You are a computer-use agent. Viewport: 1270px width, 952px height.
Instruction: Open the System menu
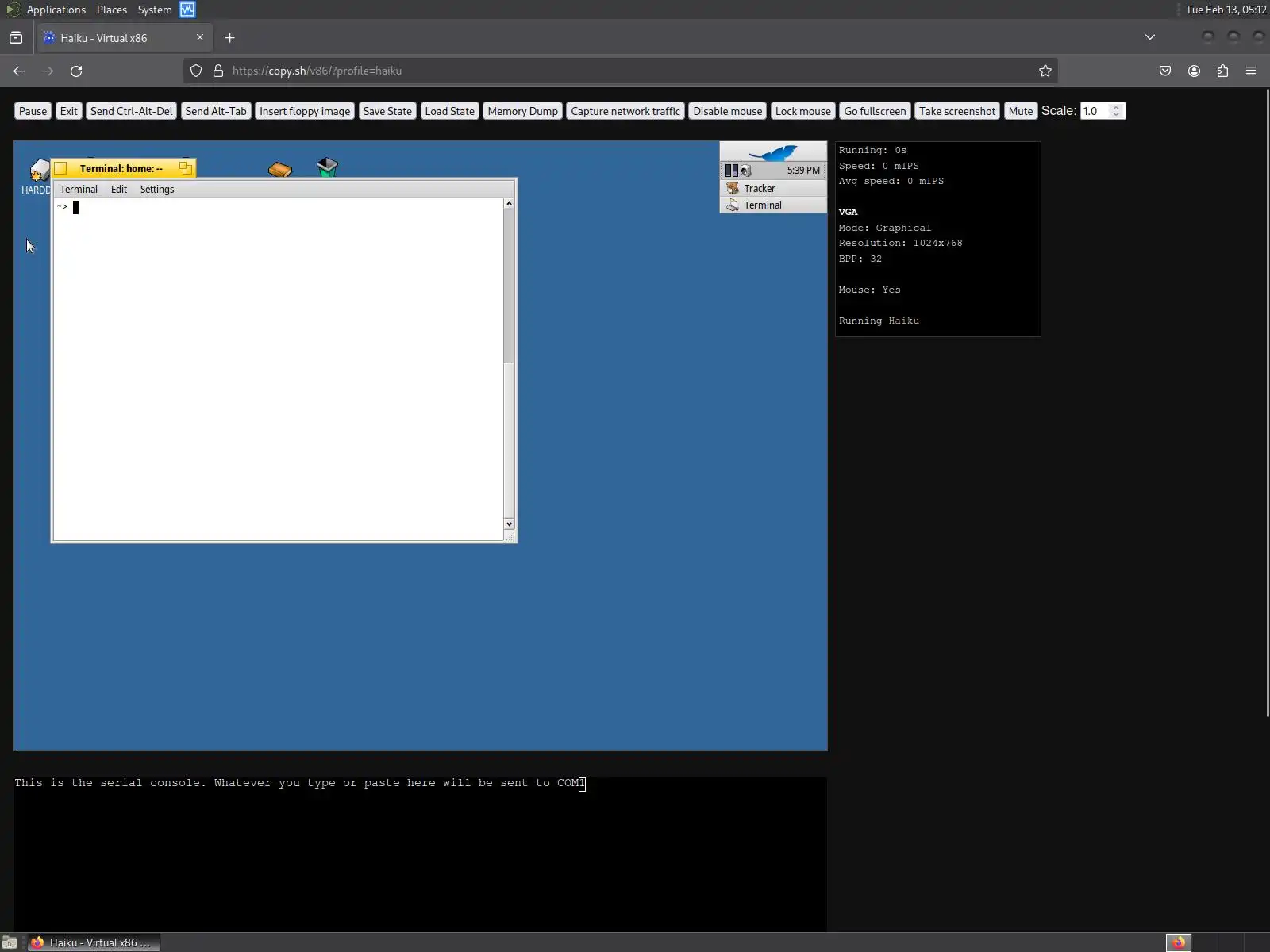tap(155, 10)
